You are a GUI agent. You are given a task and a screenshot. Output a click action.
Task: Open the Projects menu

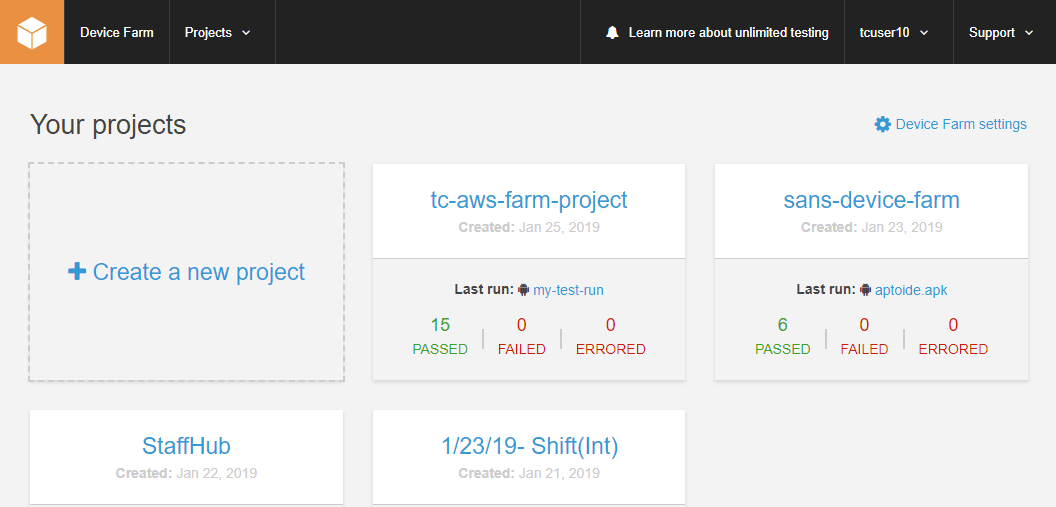point(218,32)
